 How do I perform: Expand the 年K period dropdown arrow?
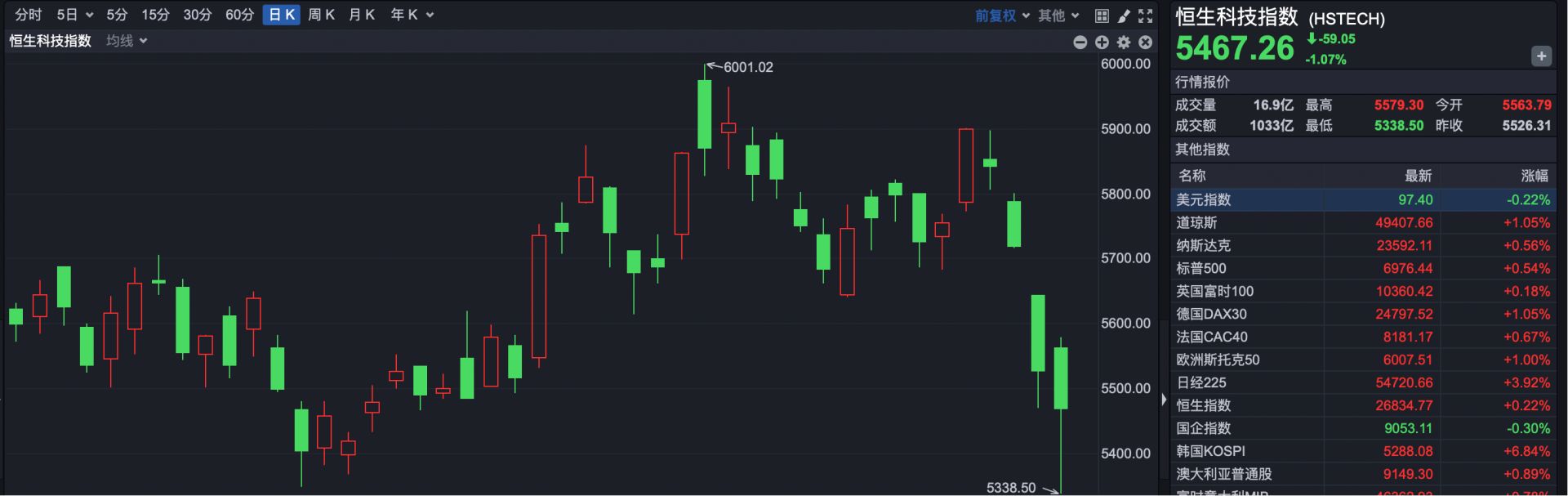tap(430, 16)
